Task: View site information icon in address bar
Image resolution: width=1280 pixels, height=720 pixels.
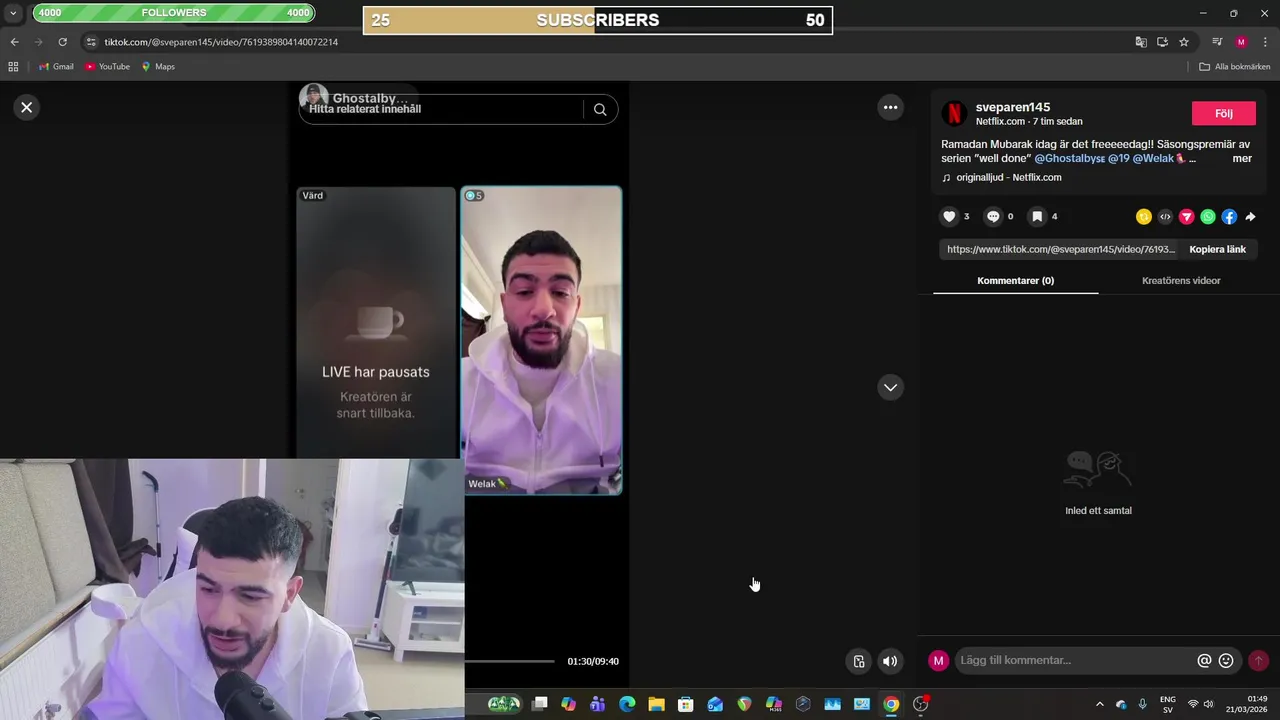Action: (x=91, y=42)
